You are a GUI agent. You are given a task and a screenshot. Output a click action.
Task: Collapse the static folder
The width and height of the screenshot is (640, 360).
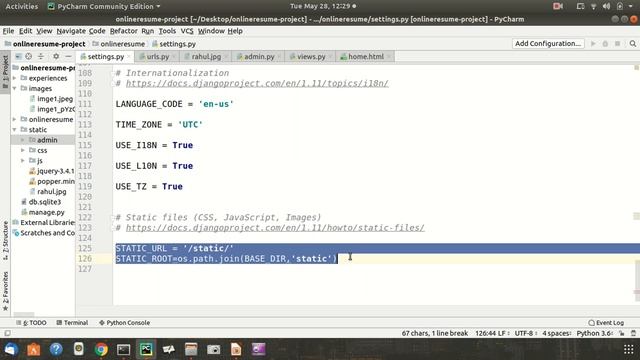[15, 129]
